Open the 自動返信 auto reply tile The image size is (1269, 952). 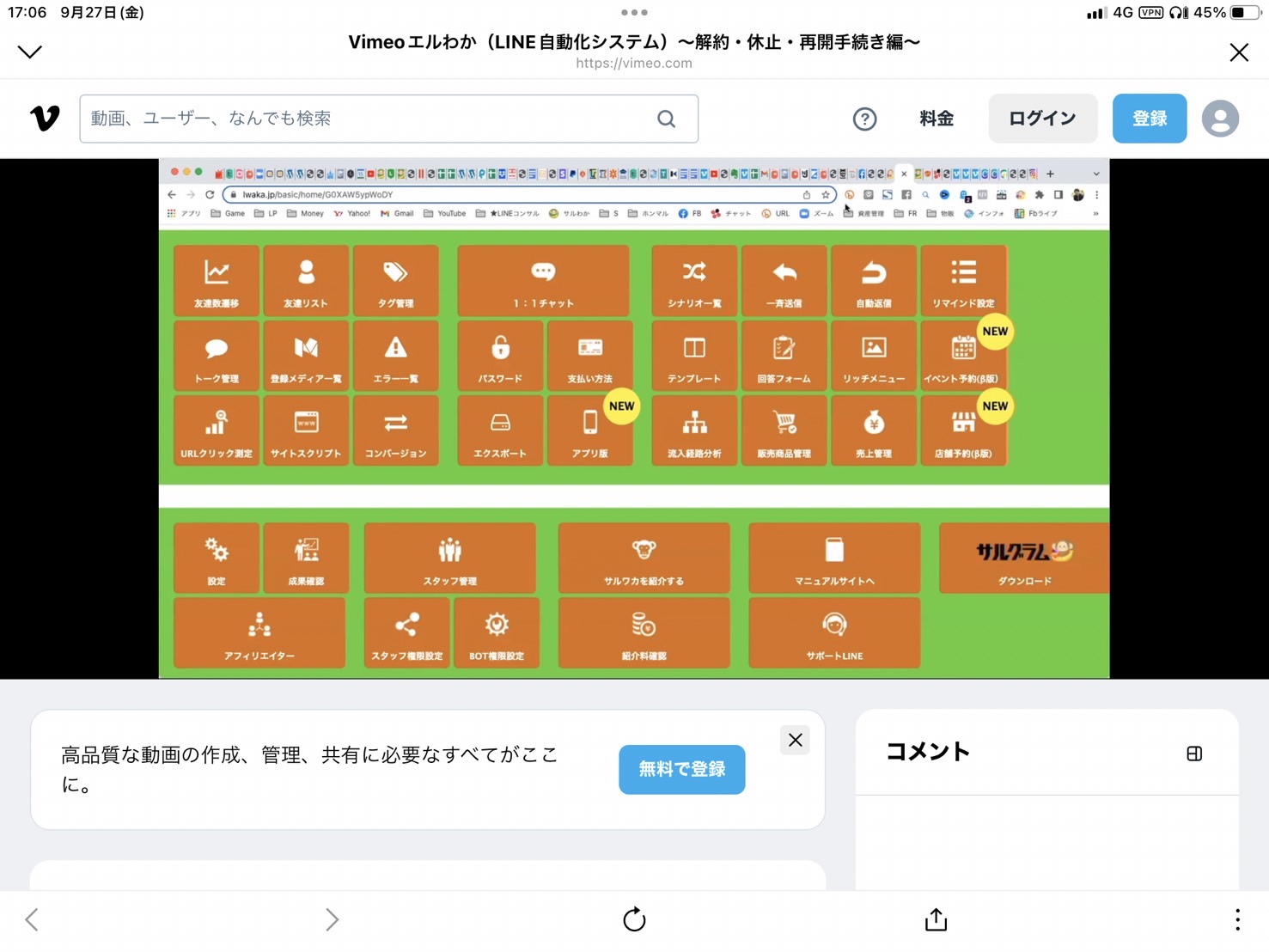pos(874,280)
